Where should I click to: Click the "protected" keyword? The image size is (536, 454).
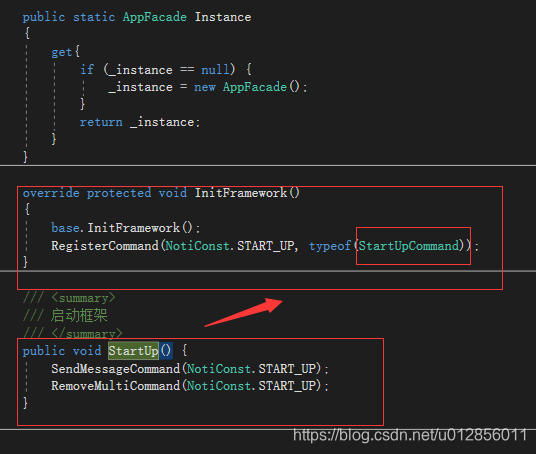point(119,193)
